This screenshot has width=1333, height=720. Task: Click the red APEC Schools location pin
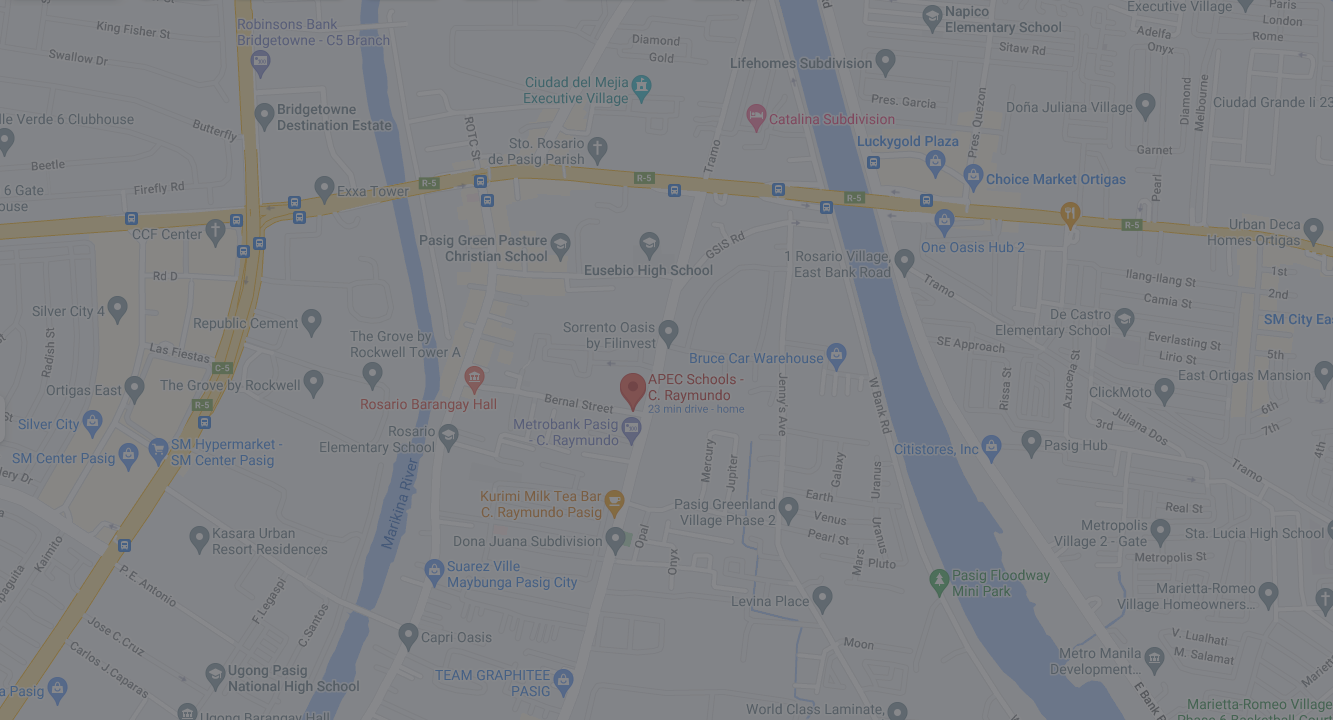coord(632,391)
